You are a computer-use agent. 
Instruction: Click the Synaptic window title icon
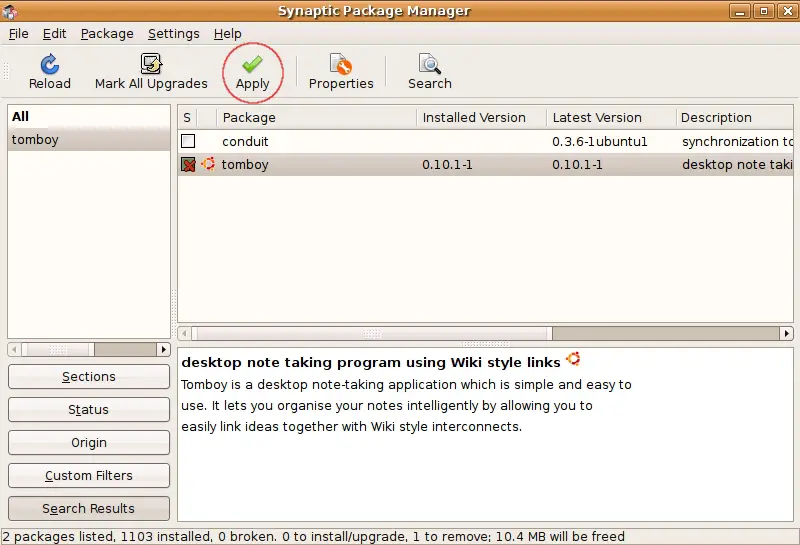(x=9, y=11)
